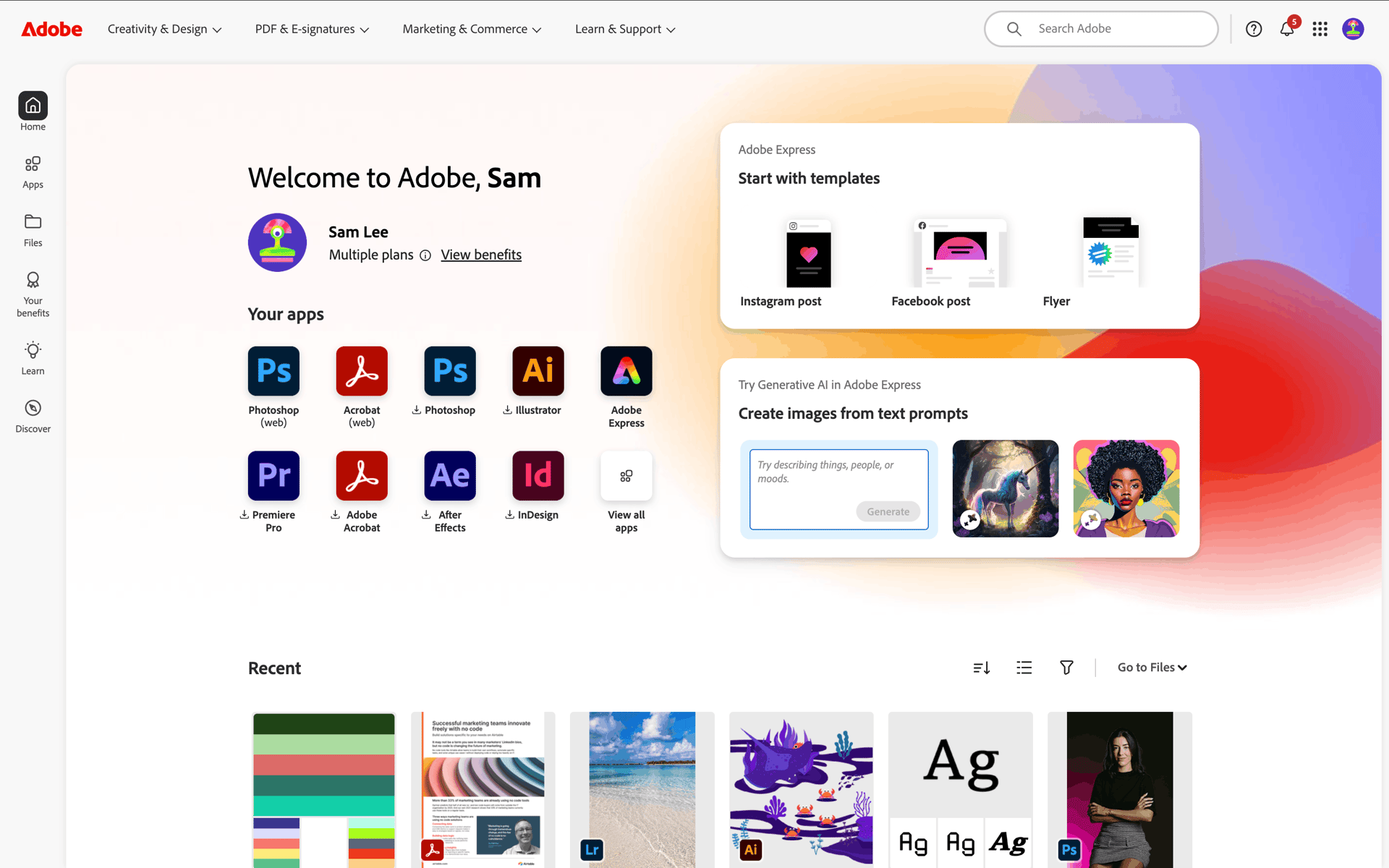
Task: Expand the Learn & Support menu
Action: coord(625,29)
